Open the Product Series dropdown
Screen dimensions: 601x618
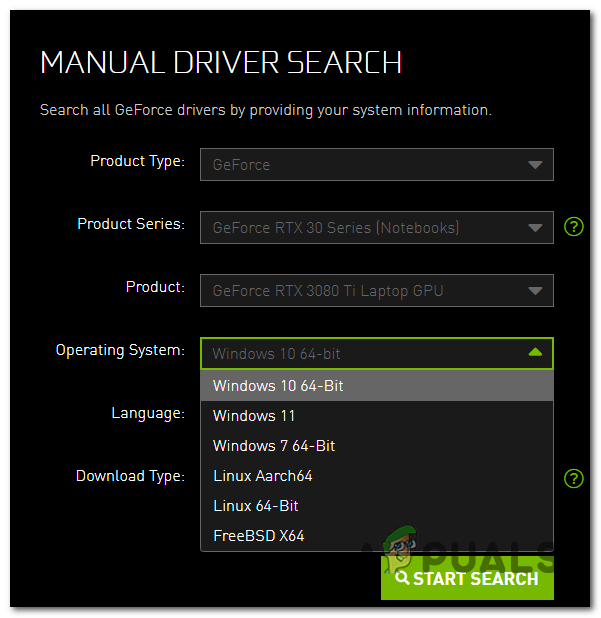376,227
